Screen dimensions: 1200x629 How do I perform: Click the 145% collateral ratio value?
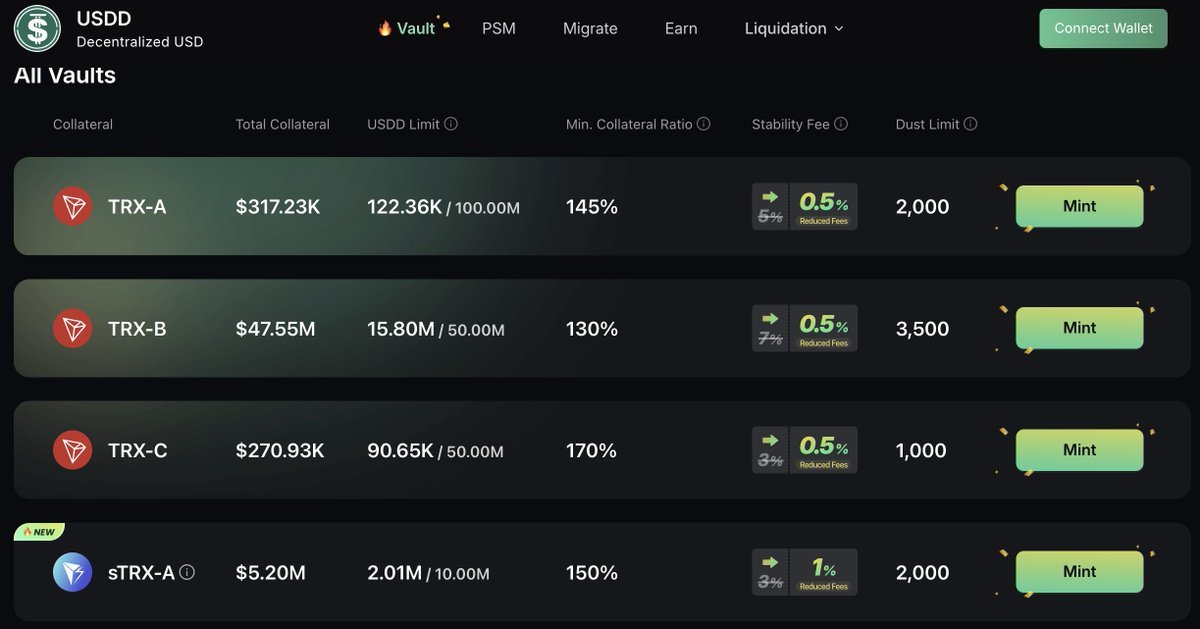[592, 207]
